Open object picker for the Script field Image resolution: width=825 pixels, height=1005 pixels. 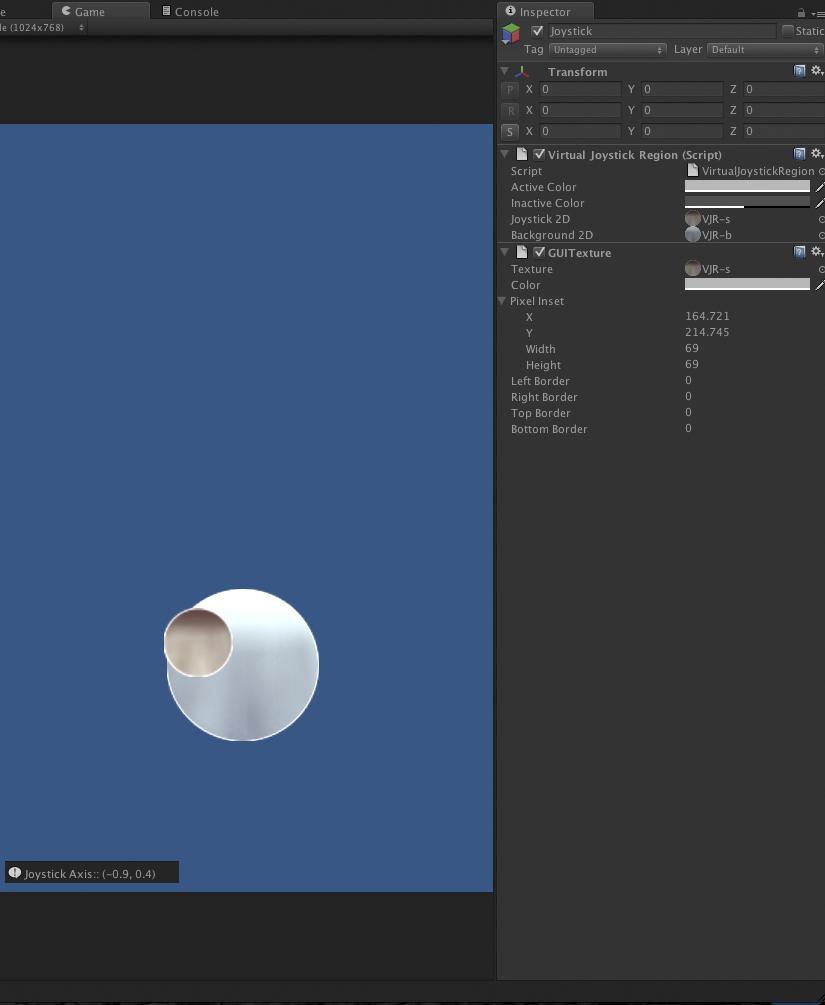[x=822, y=172]
